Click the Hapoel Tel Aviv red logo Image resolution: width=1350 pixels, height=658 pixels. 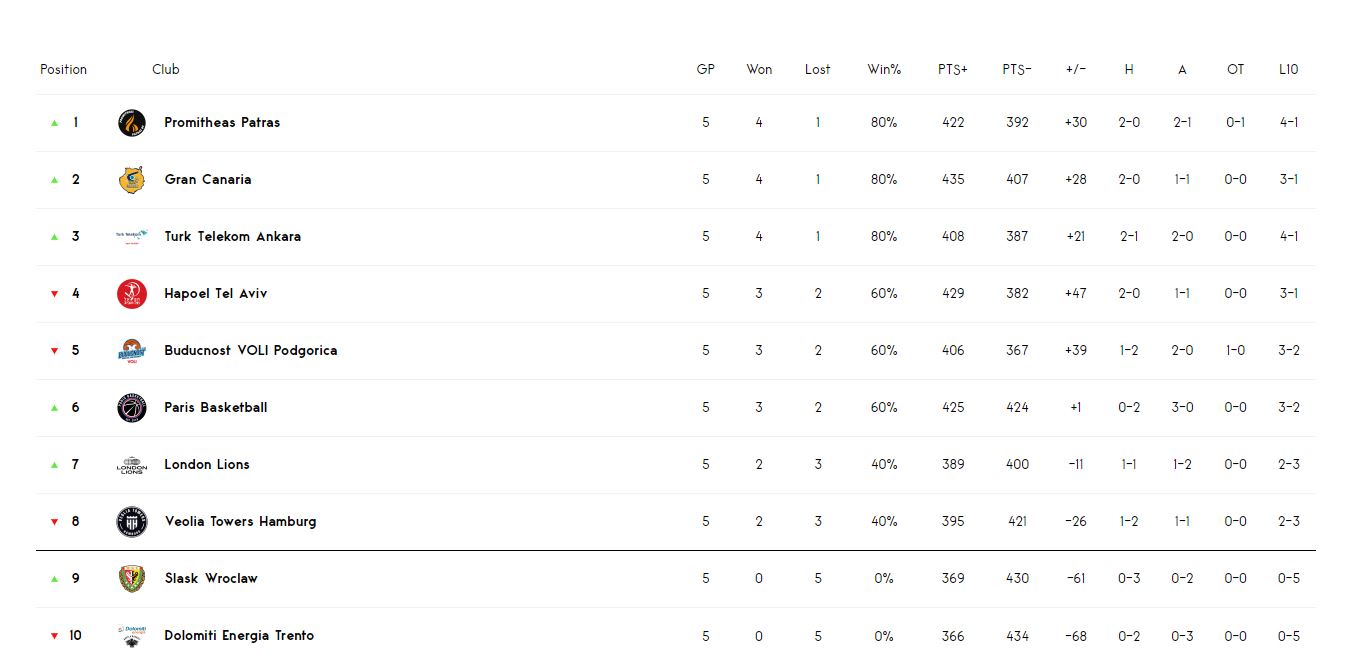click(131, 294)
